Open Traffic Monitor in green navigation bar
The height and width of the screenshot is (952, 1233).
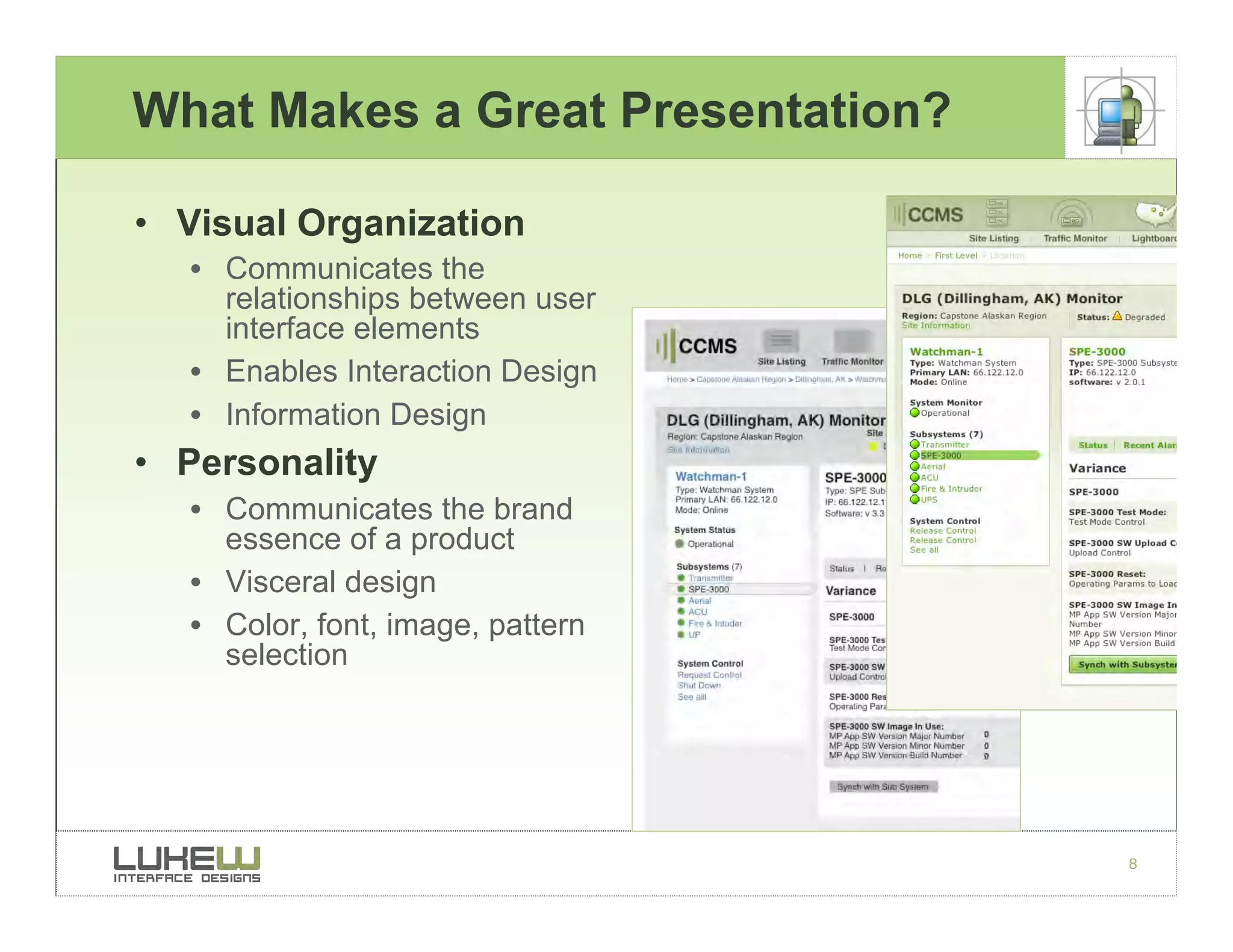click(x=1075, y=238)
